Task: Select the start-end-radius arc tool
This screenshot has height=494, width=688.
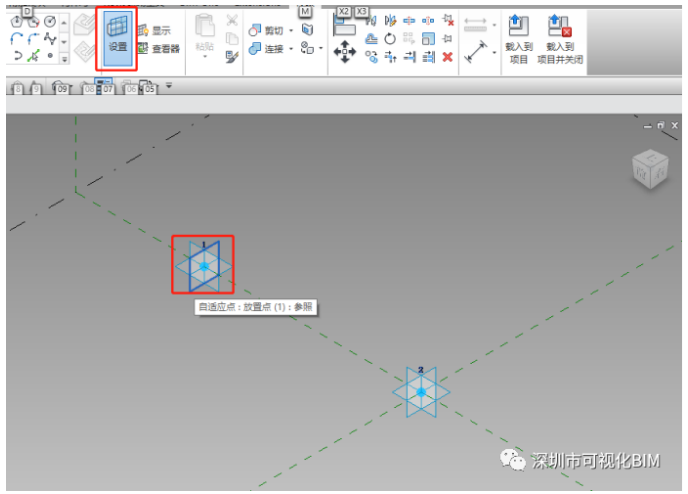Action: pyautogui.click(x=17, y=39)
